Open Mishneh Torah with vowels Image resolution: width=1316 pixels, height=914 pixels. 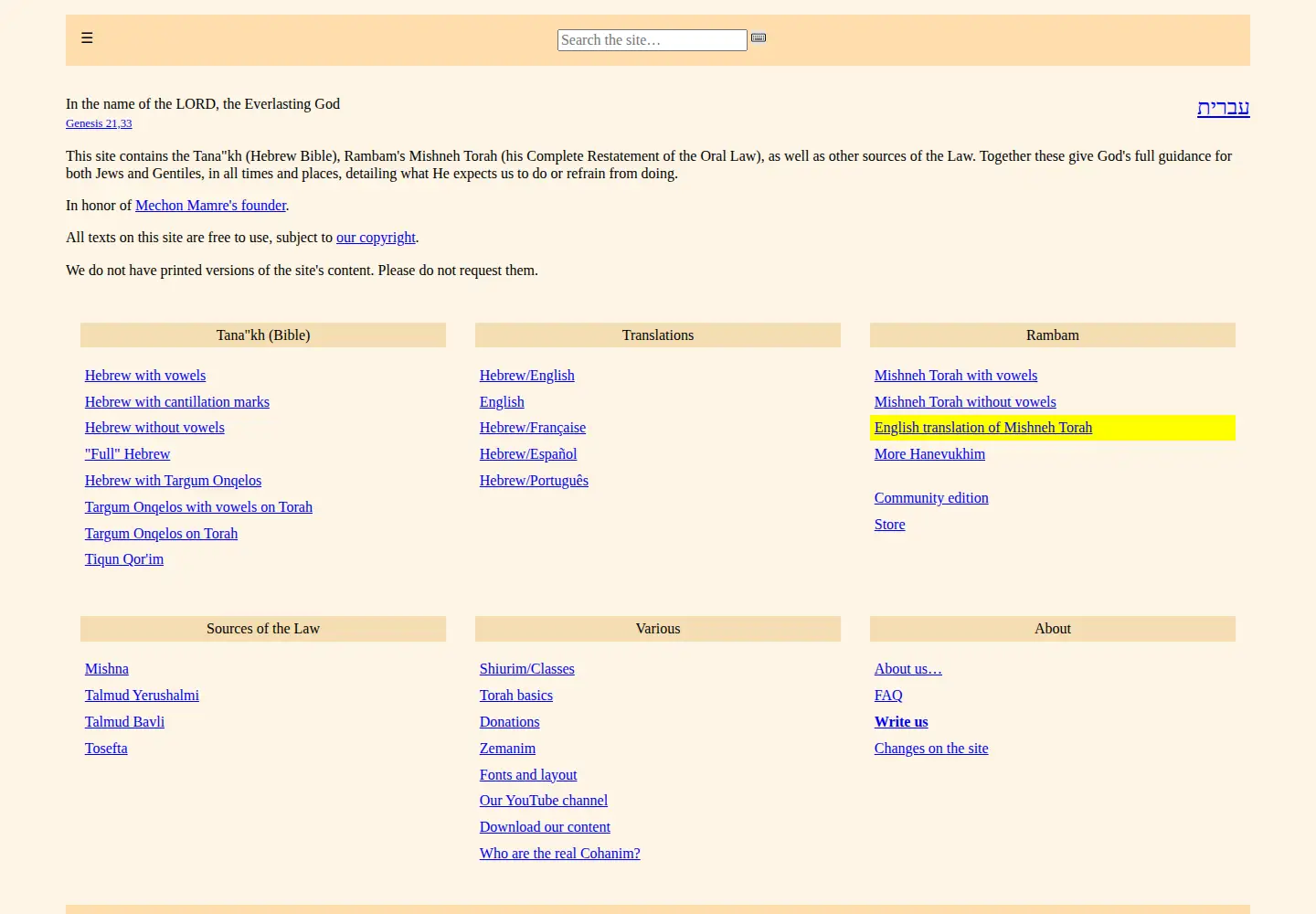[956, 376]
